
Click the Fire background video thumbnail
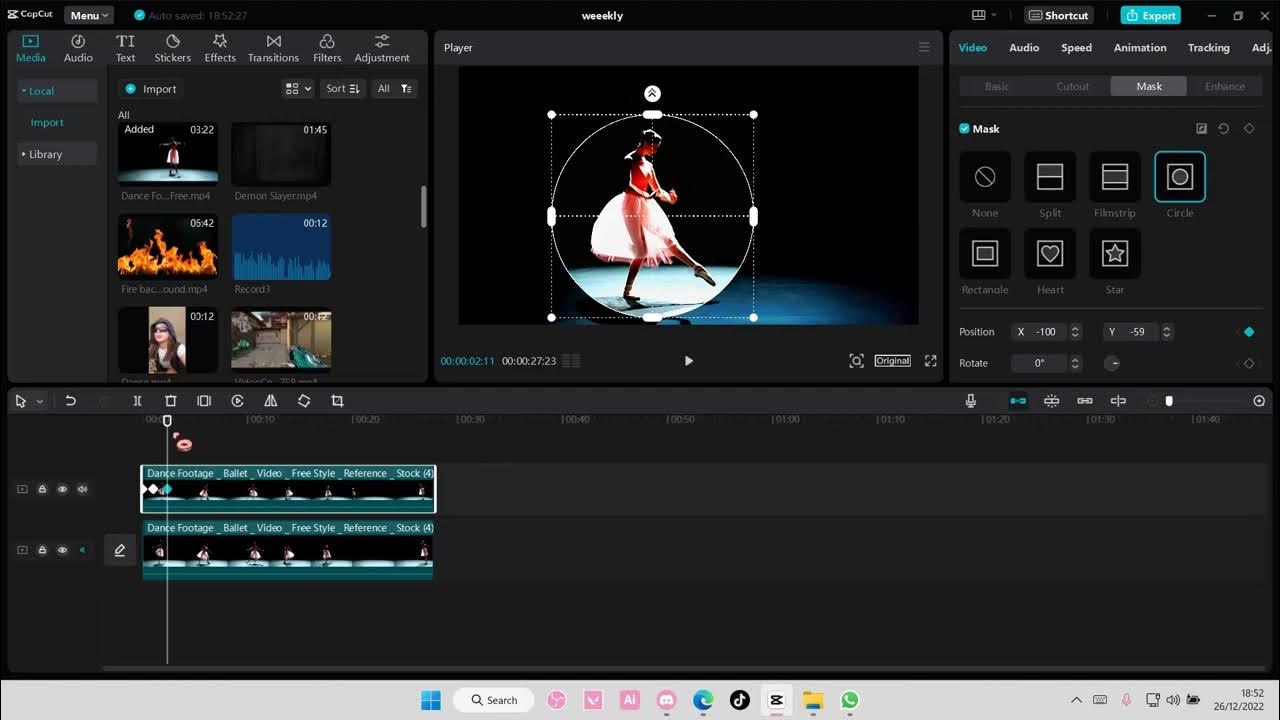tap(168, 246)
